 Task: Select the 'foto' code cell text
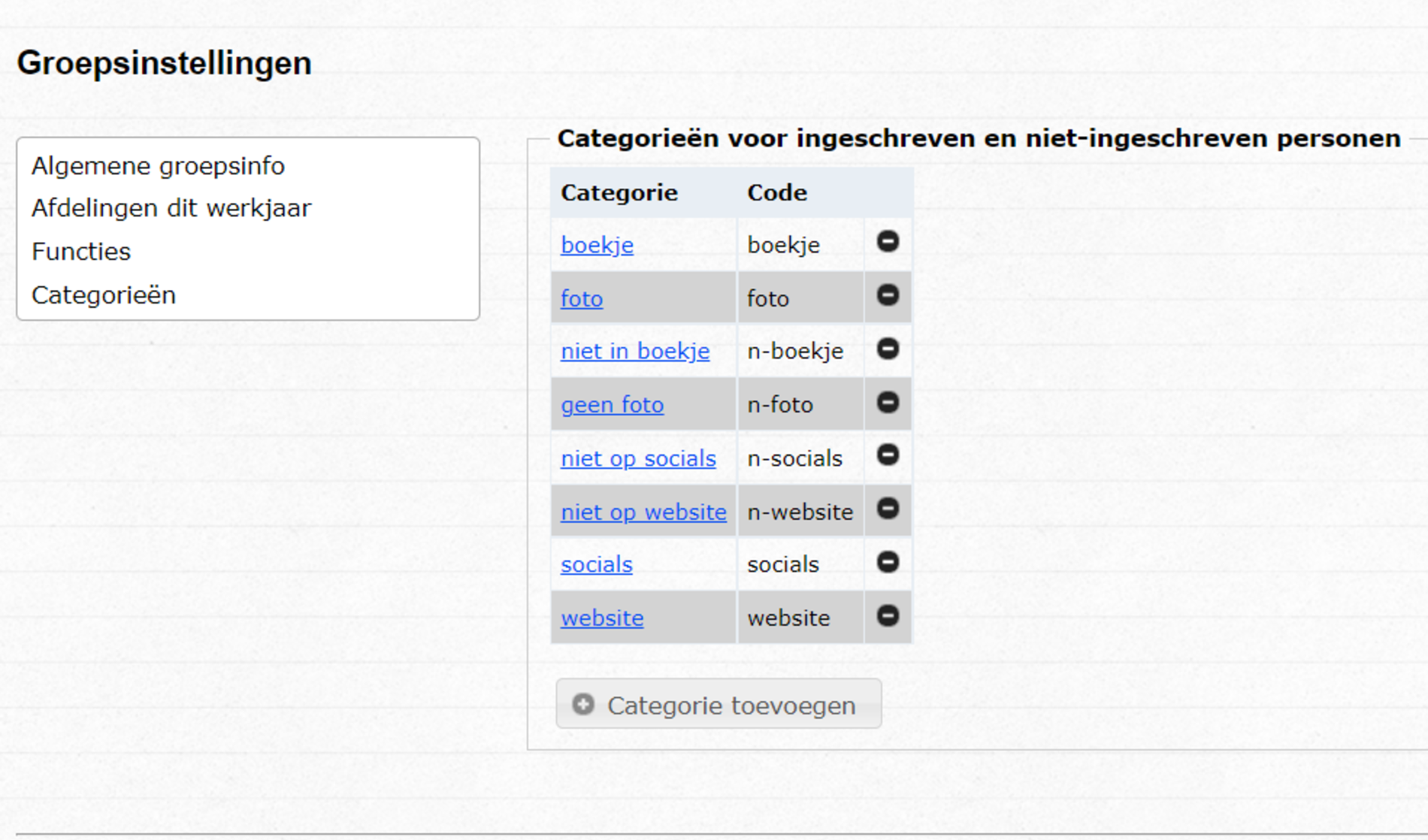pos(768,299)
